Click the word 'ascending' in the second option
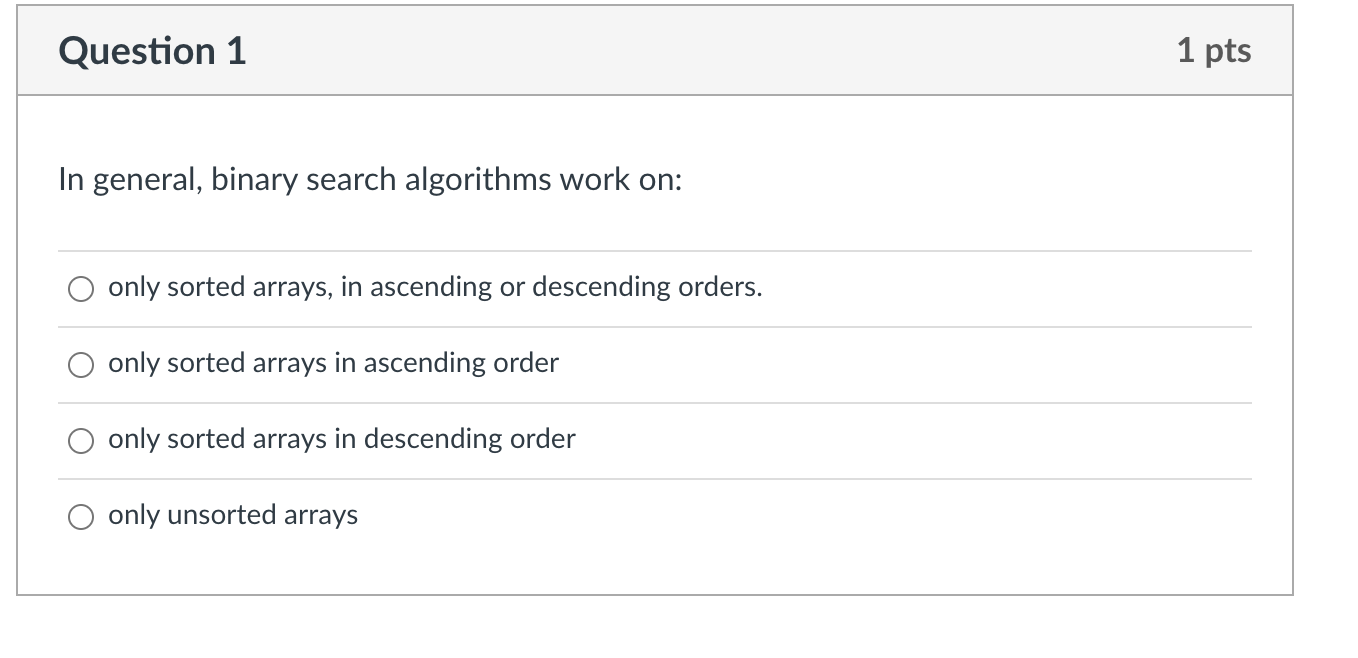 (x=426, y=363)
